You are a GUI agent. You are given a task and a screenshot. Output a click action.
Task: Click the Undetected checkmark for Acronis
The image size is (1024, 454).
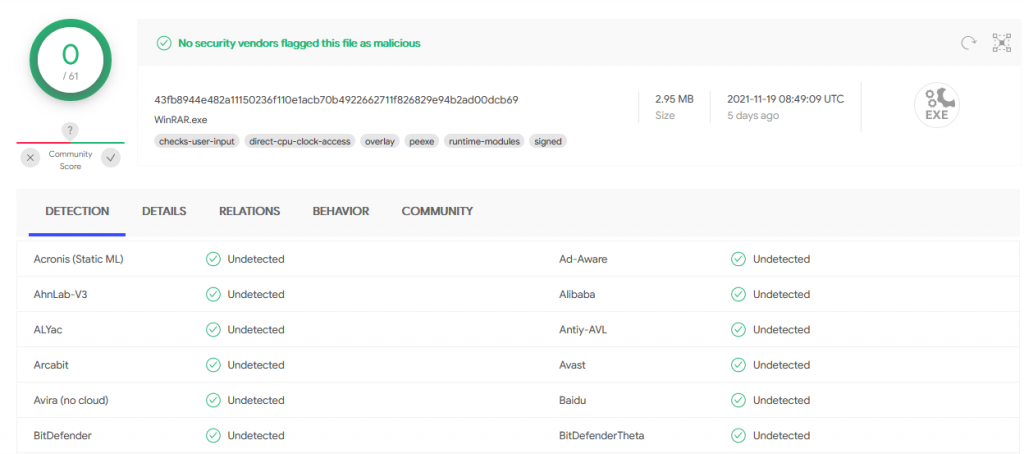tap(213, 259)
